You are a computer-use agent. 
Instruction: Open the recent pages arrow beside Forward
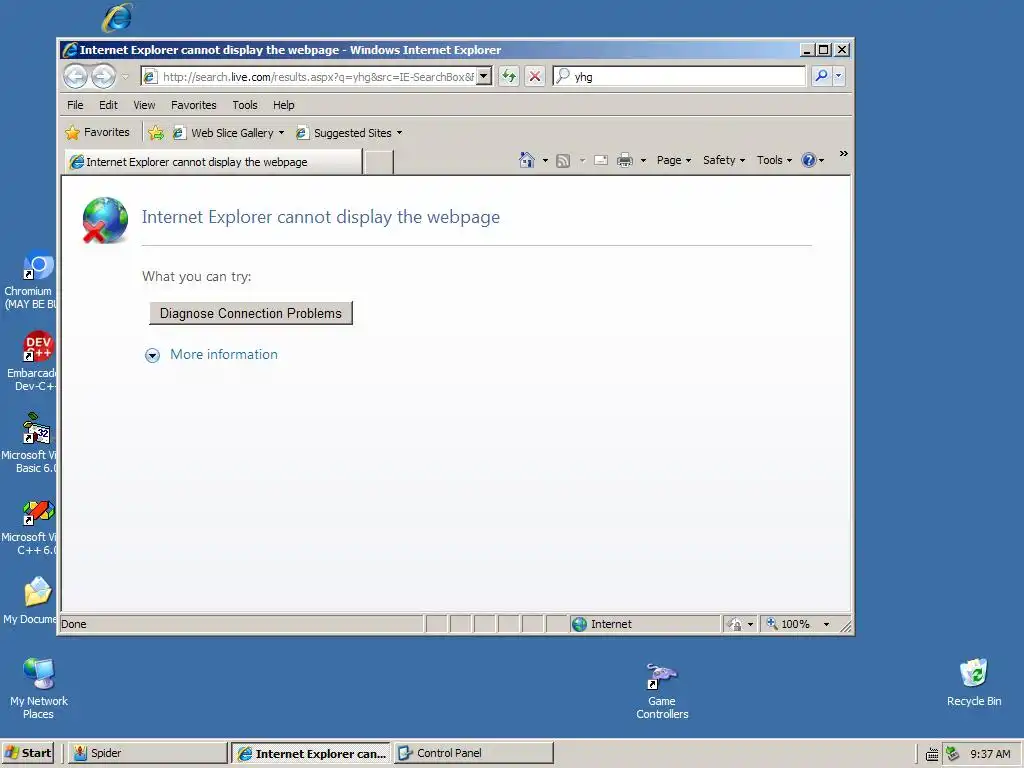click(x=125, y=76)
